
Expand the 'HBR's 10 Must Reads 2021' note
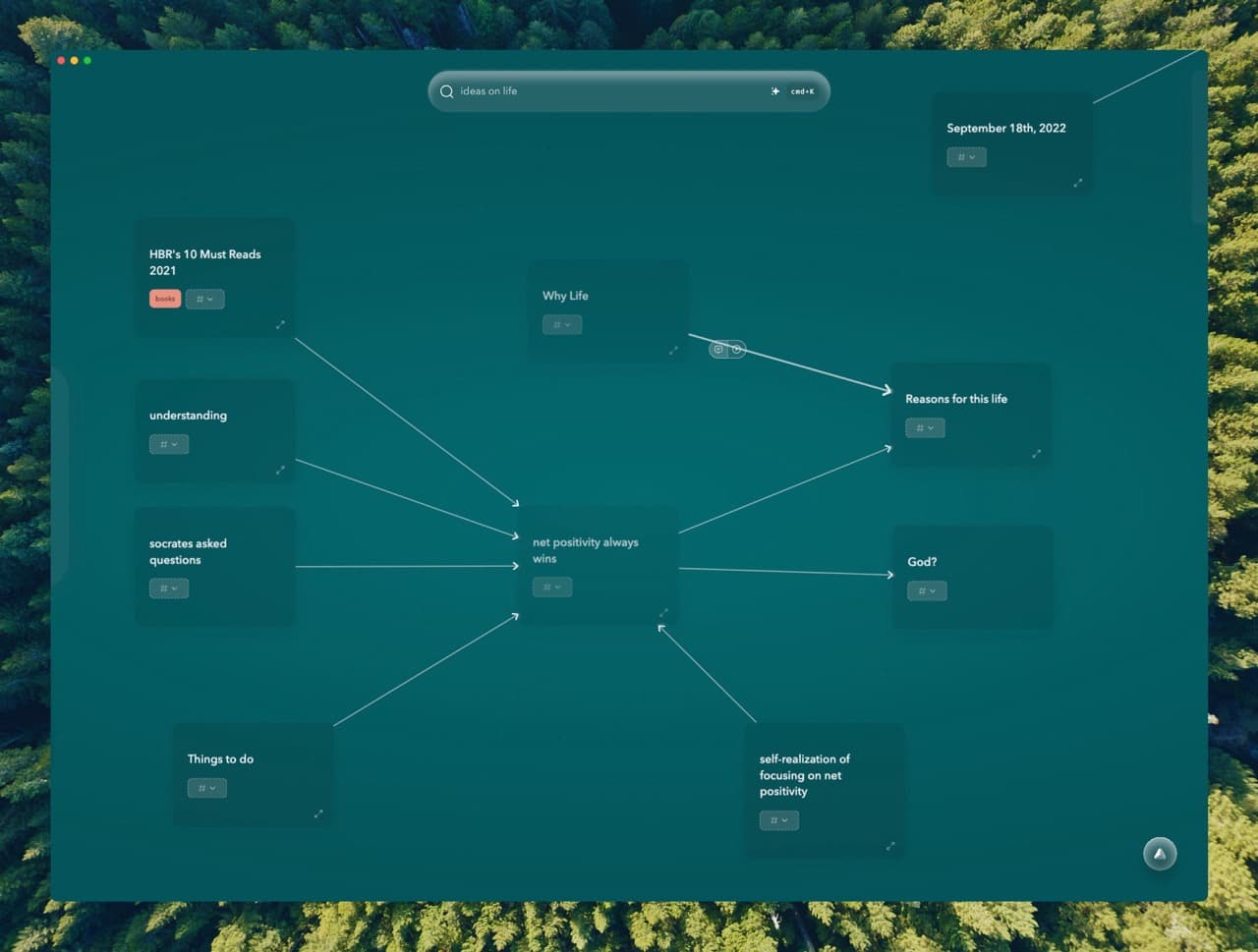(282, 324)
